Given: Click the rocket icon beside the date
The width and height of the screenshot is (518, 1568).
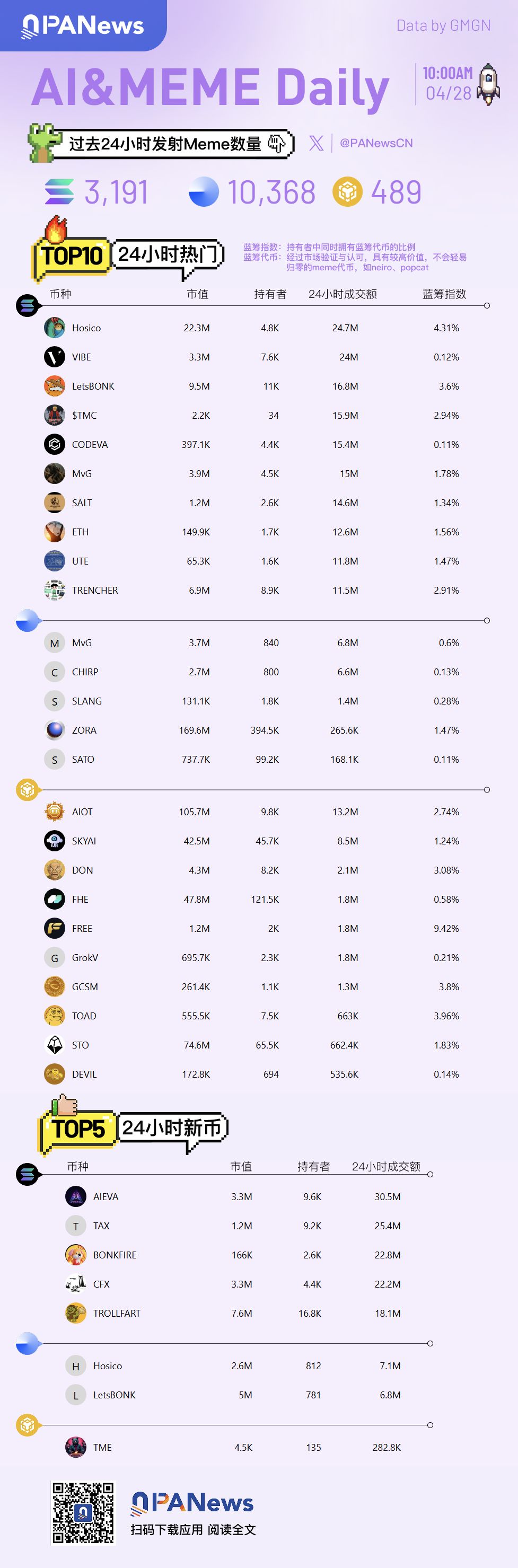Looking at the screenshot, I should click(488, 83).
